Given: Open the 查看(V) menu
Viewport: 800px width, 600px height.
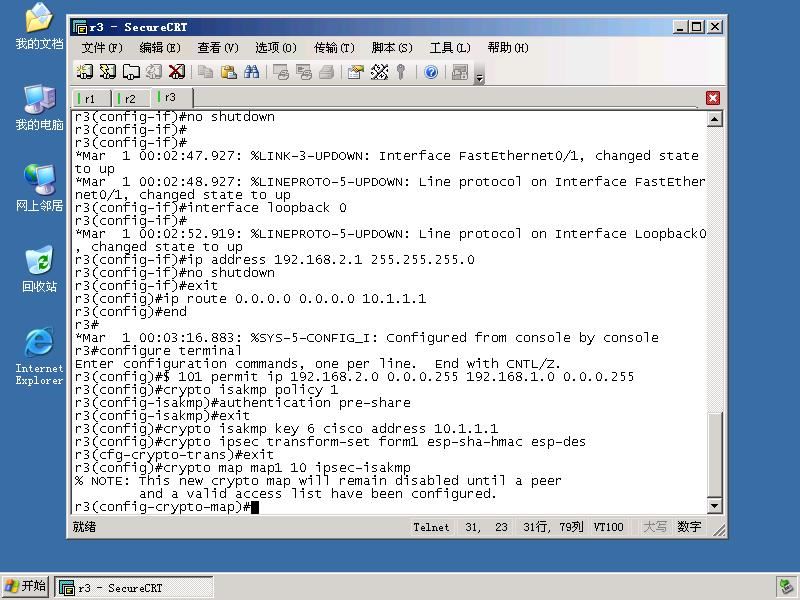Looking at the screenshot, I should 218,48.
